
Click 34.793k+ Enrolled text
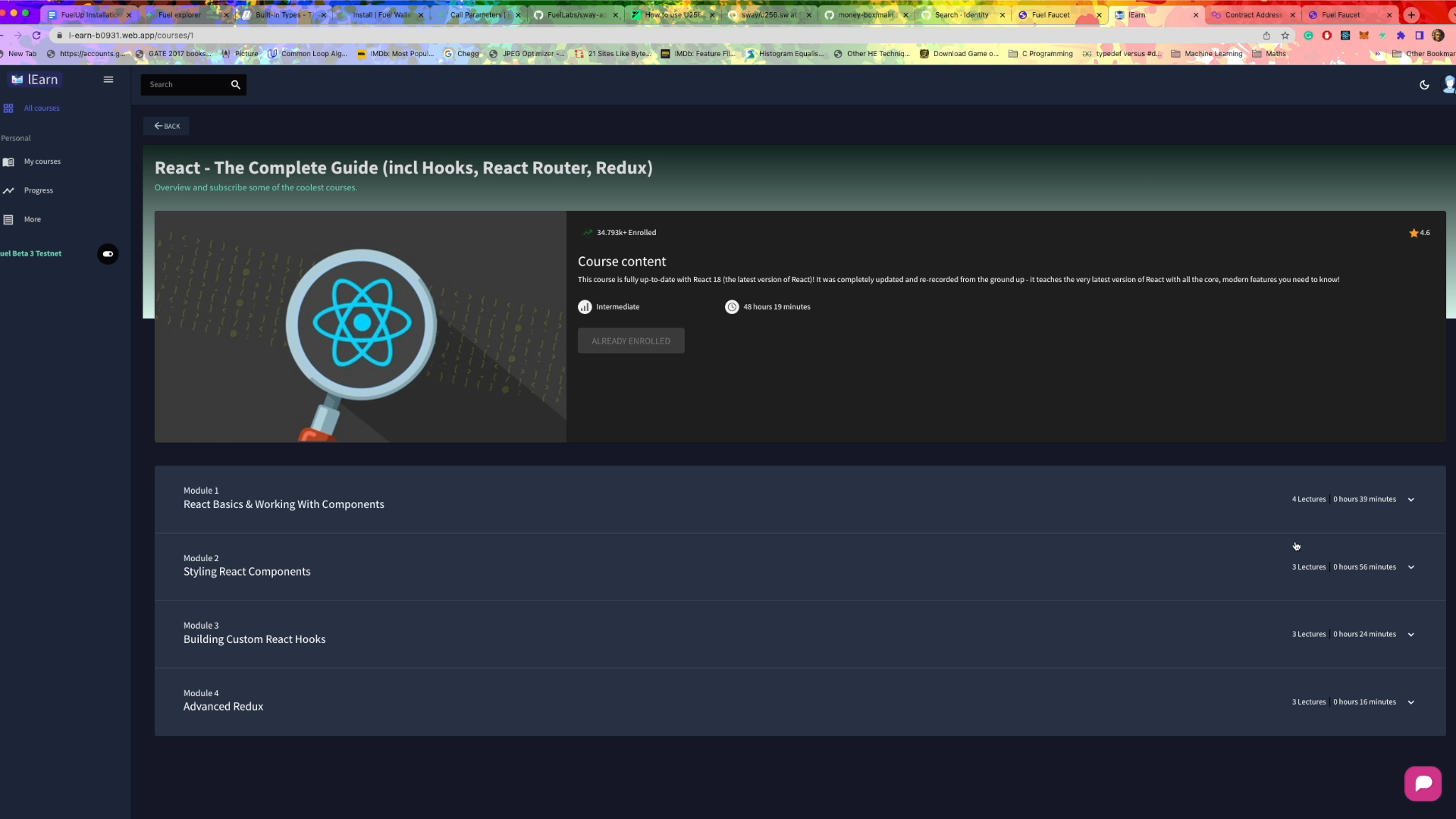click(626, 233)
